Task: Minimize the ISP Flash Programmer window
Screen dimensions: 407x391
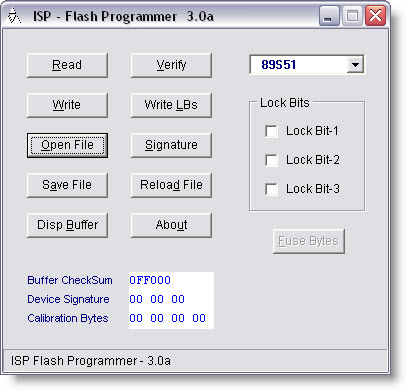Action: [x=329, y=16]
